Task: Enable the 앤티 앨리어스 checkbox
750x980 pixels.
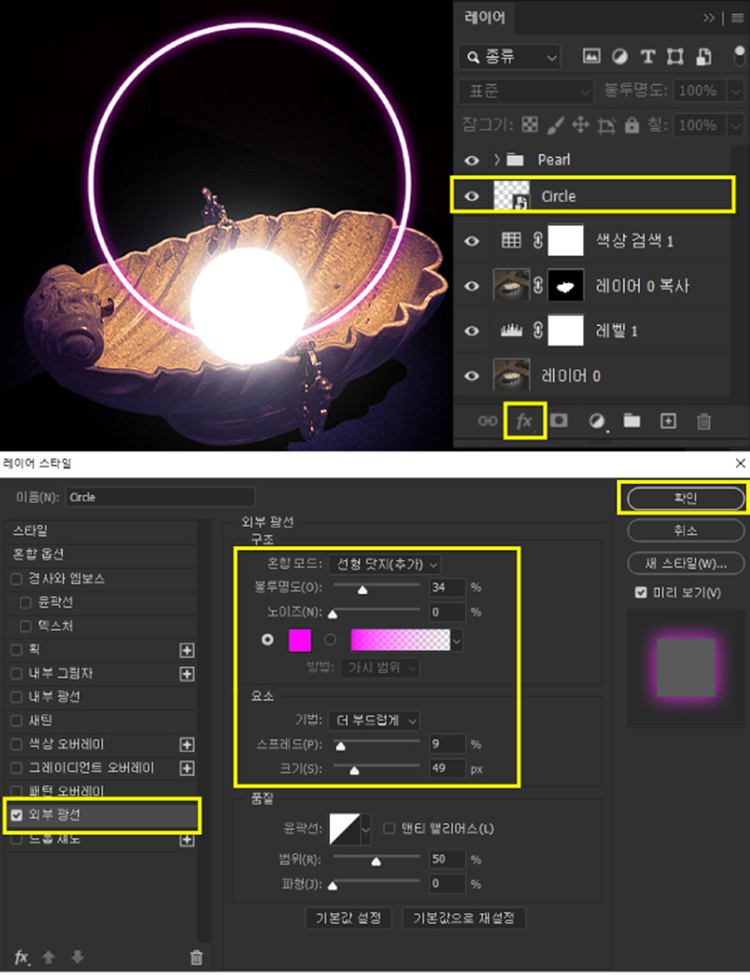Action: [389, 828]
